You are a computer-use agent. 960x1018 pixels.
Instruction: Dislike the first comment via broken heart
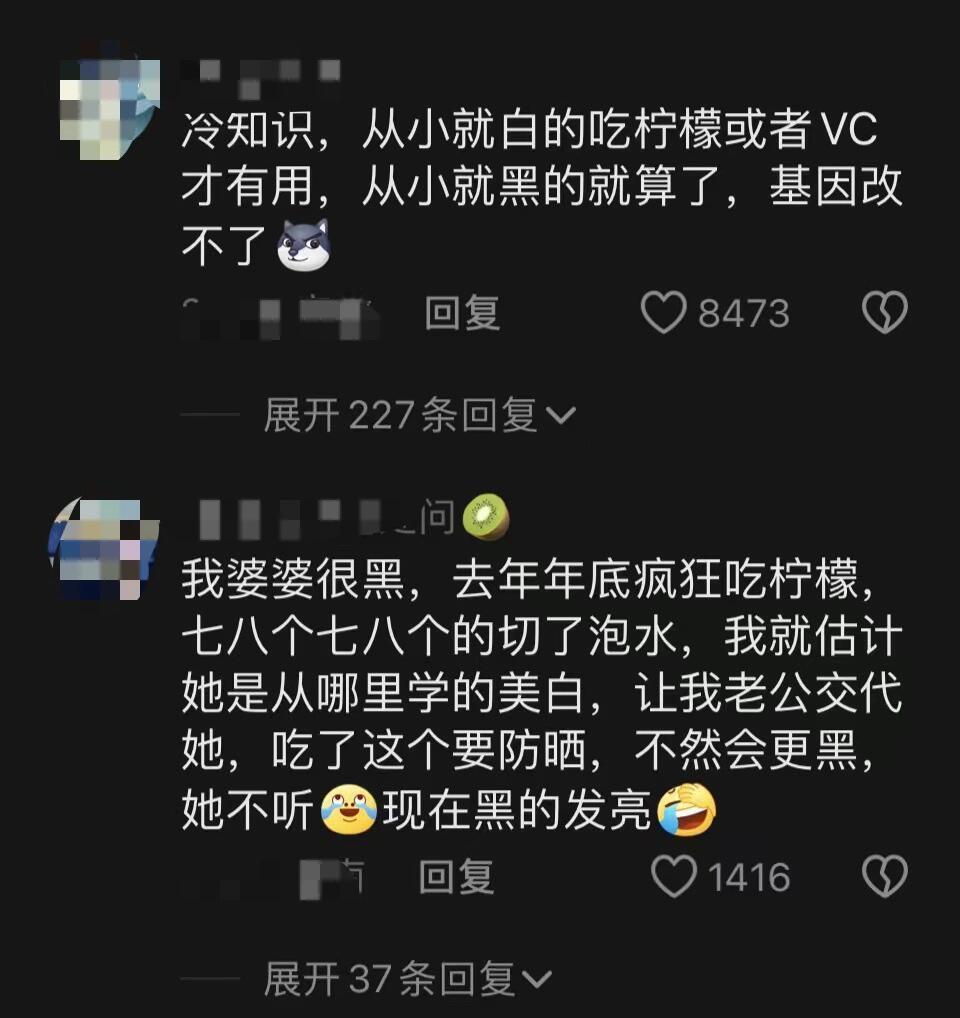(885, 312)
